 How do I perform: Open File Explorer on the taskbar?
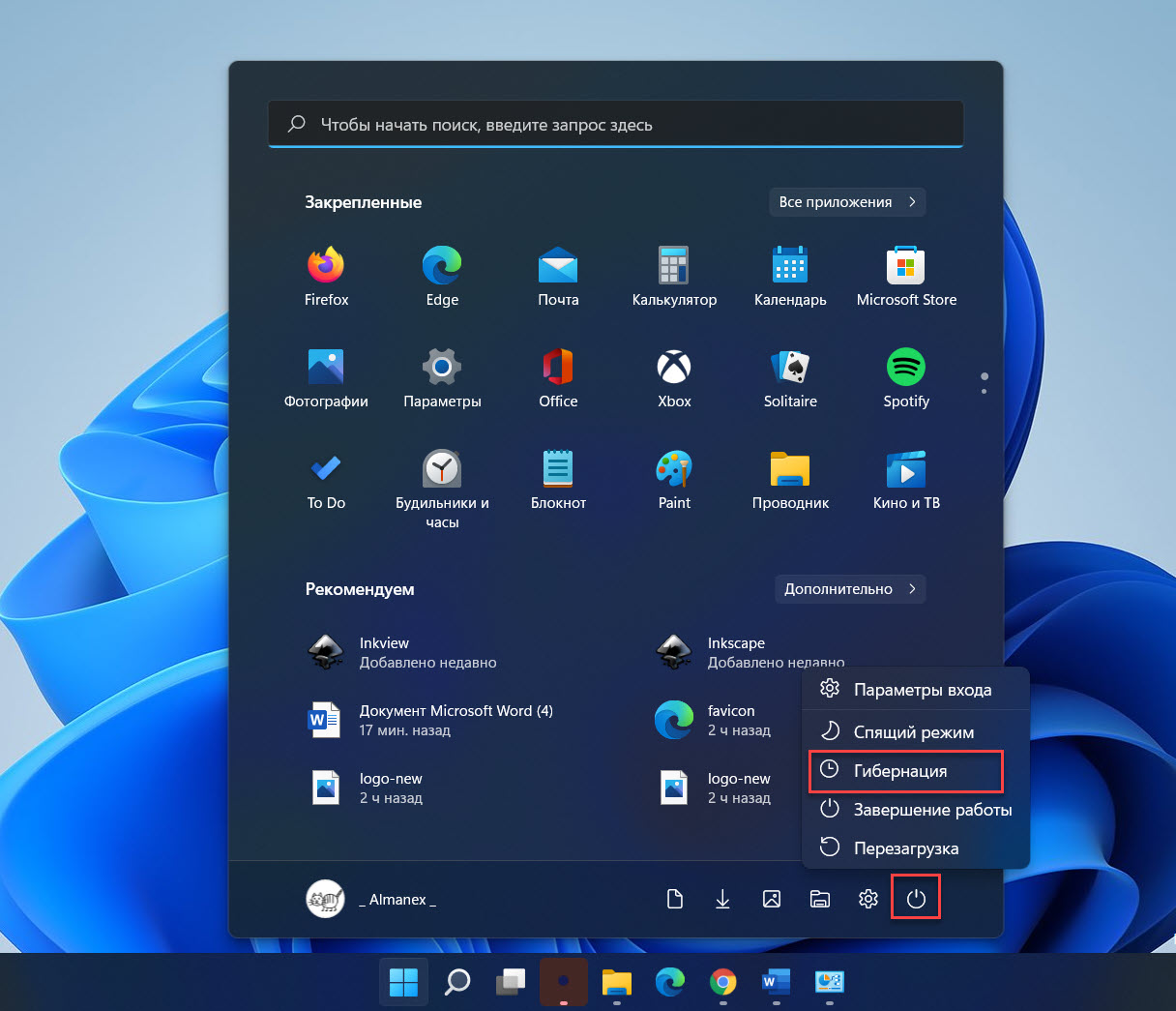point(617,982)
